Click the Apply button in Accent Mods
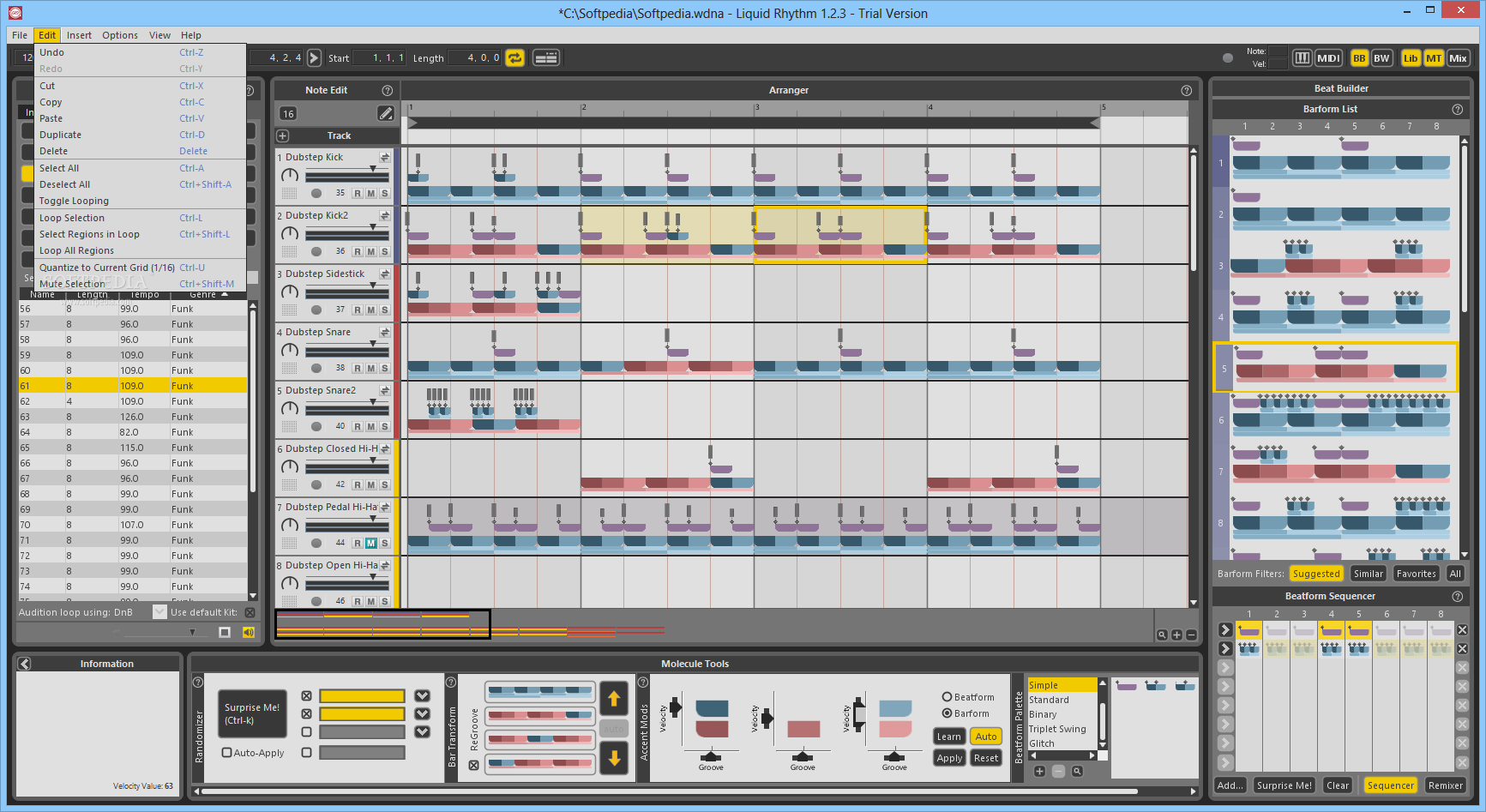 click(949, 758)
